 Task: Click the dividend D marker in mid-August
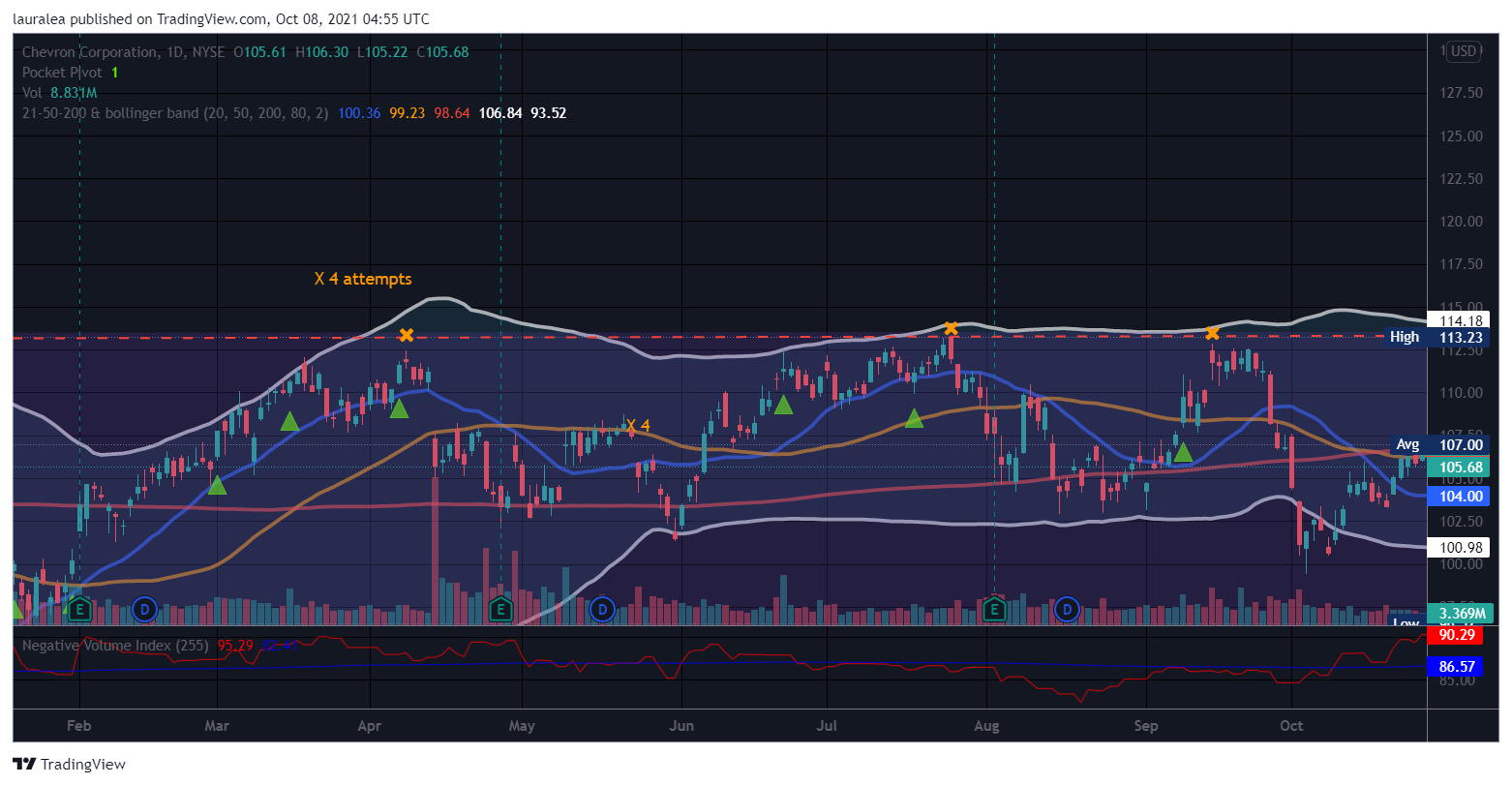click(1068, 609)
